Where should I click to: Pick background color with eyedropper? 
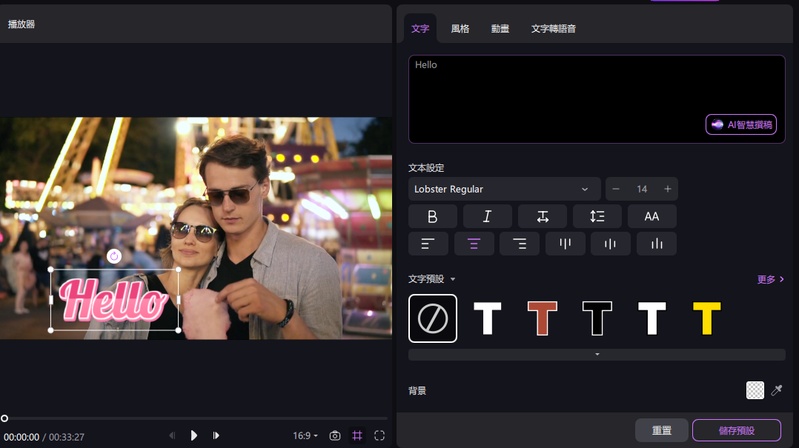[x=777, y=390]
